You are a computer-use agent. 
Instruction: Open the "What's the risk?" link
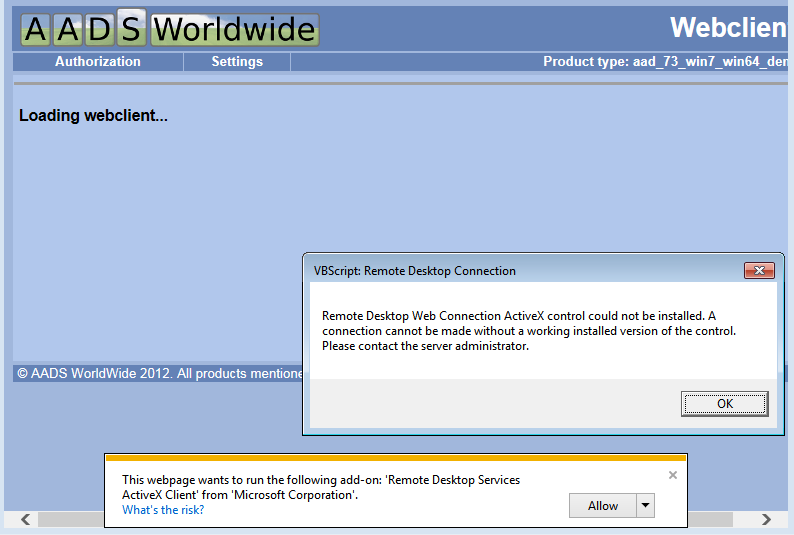(163, 510)
